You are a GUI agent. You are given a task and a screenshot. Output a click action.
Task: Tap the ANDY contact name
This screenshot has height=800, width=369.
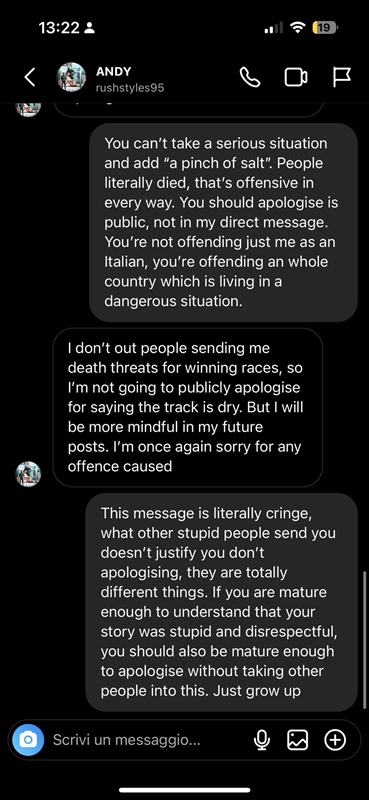[x=113, y=71]
